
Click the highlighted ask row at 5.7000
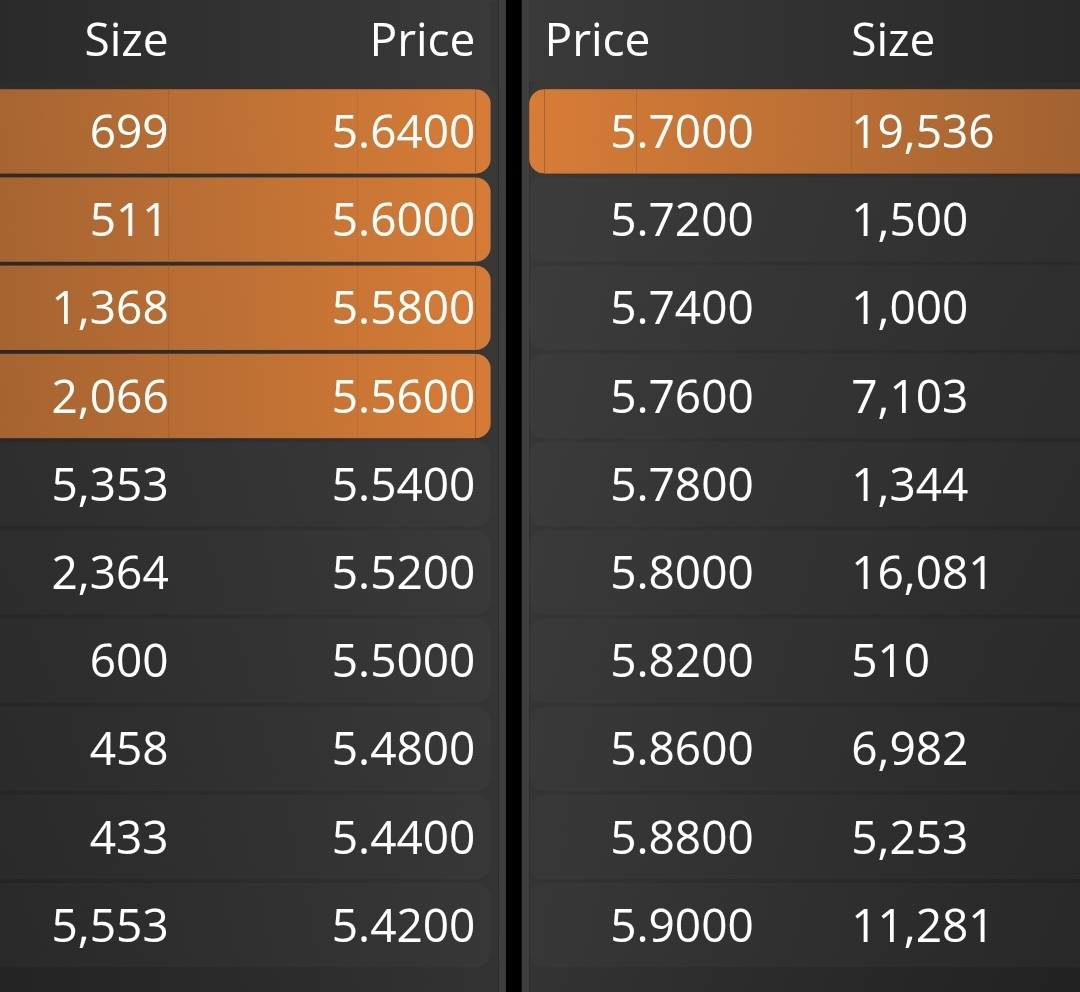pyautogui.click(x=804, y=131)
